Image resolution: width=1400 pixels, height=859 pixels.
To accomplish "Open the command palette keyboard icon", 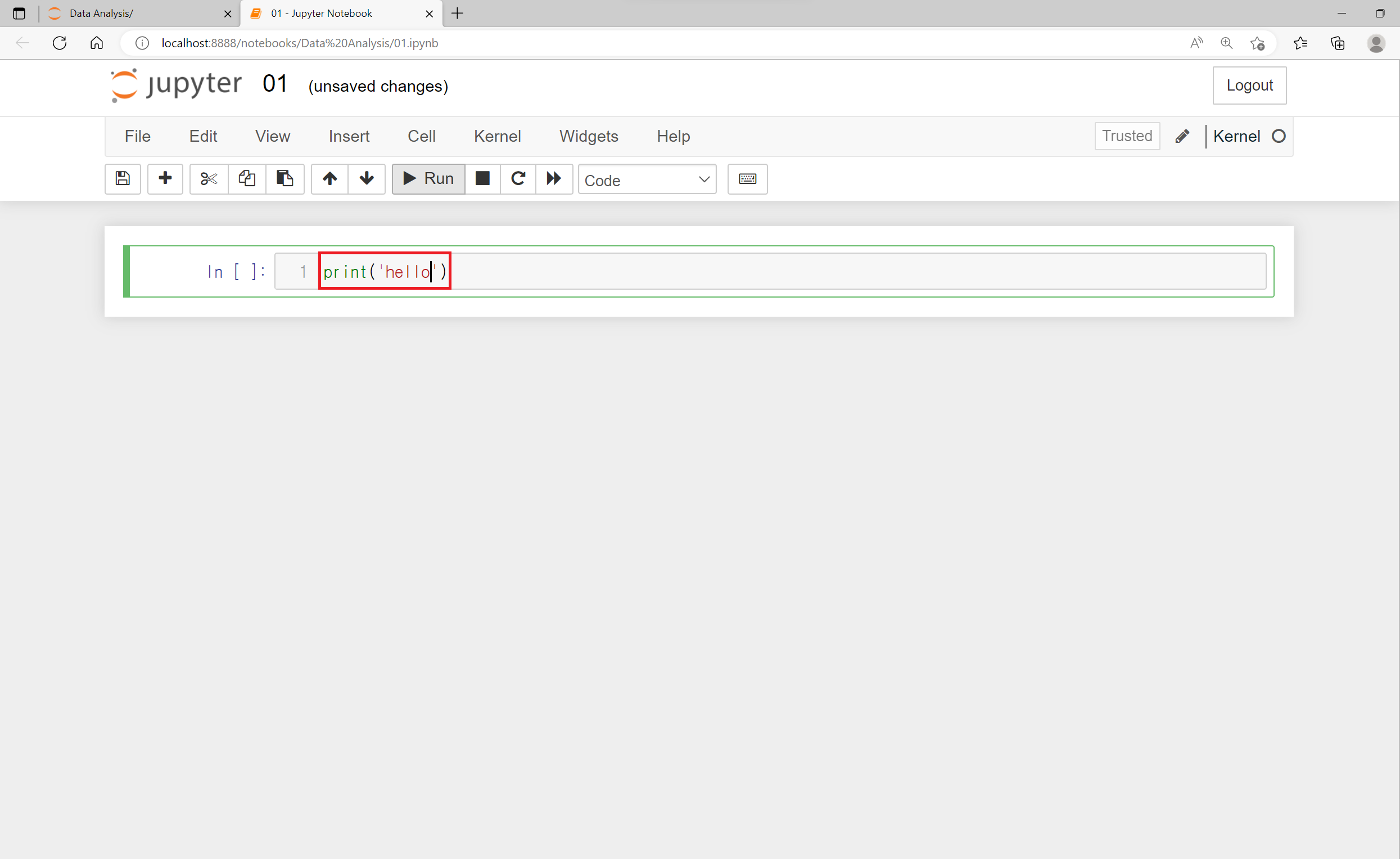I will [747, 178].
